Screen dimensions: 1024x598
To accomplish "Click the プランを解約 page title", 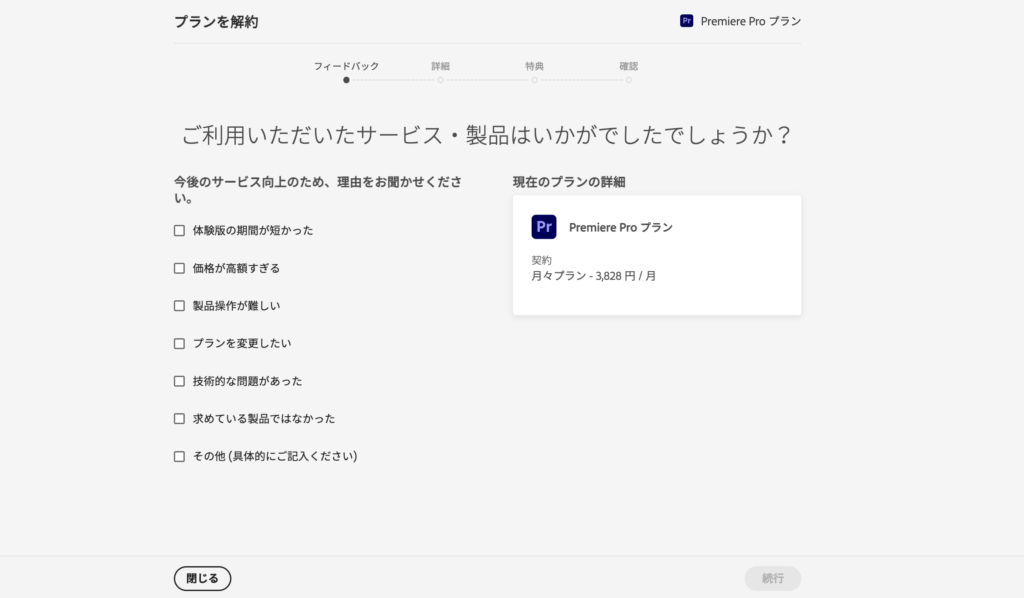I will [x=216, y=22].
